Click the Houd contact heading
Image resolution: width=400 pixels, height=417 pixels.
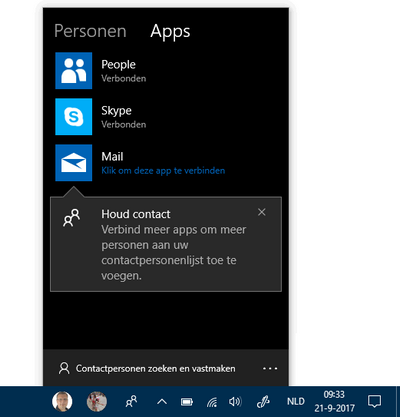(x=136, y=214)
